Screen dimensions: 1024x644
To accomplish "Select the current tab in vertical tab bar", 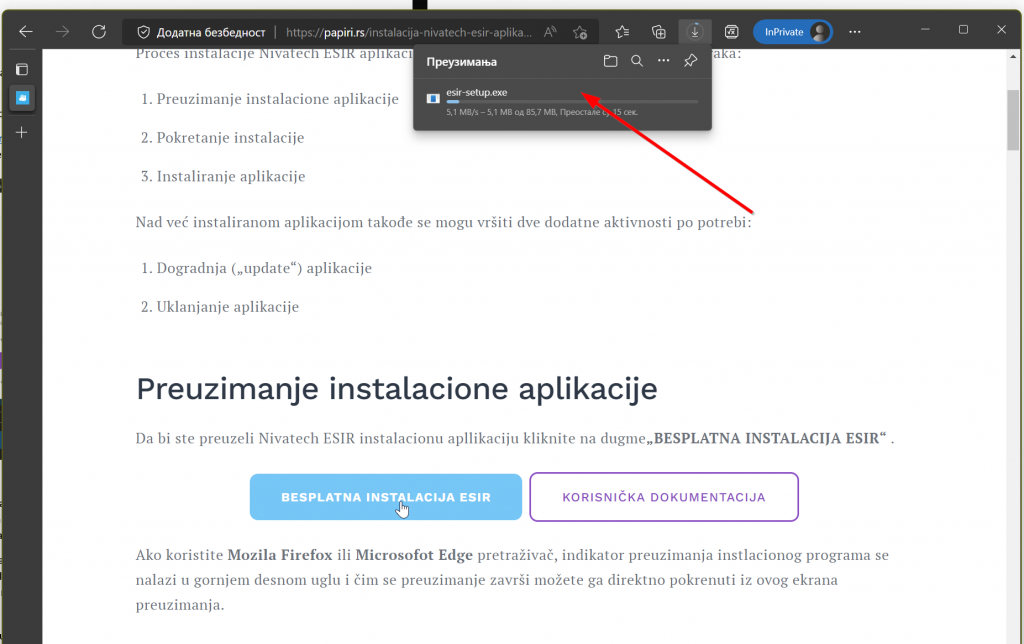I will click(22, 98).
